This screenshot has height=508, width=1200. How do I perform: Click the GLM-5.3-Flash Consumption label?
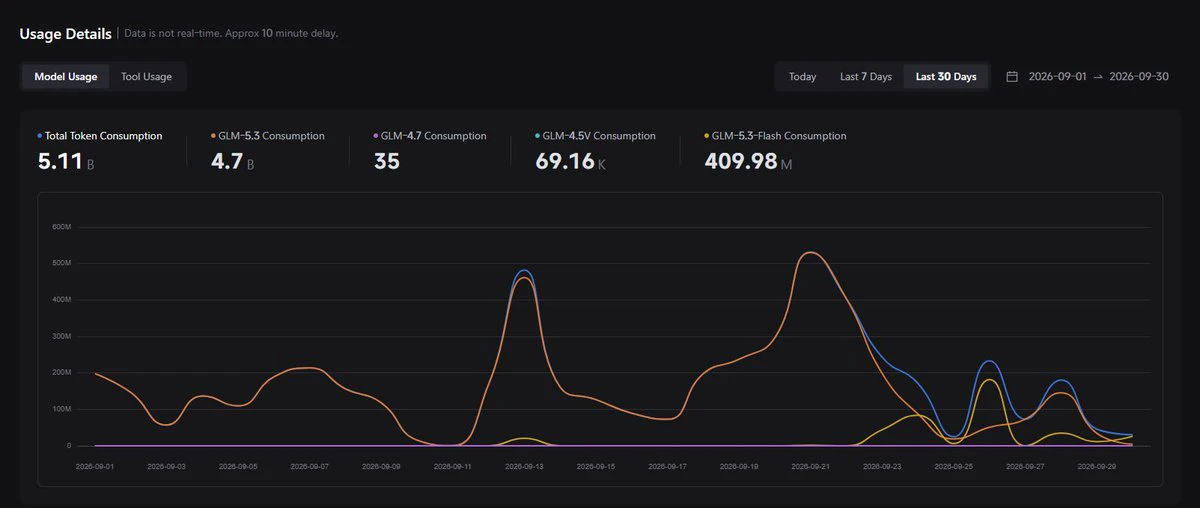[x=779, y=136]
